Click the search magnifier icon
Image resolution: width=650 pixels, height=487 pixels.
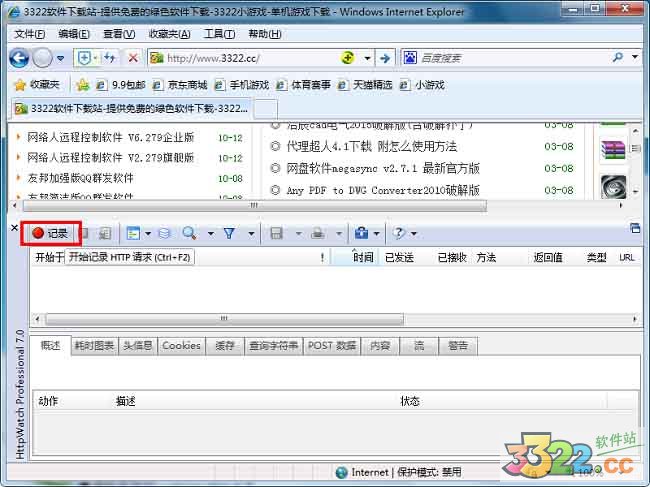(618, 57)
